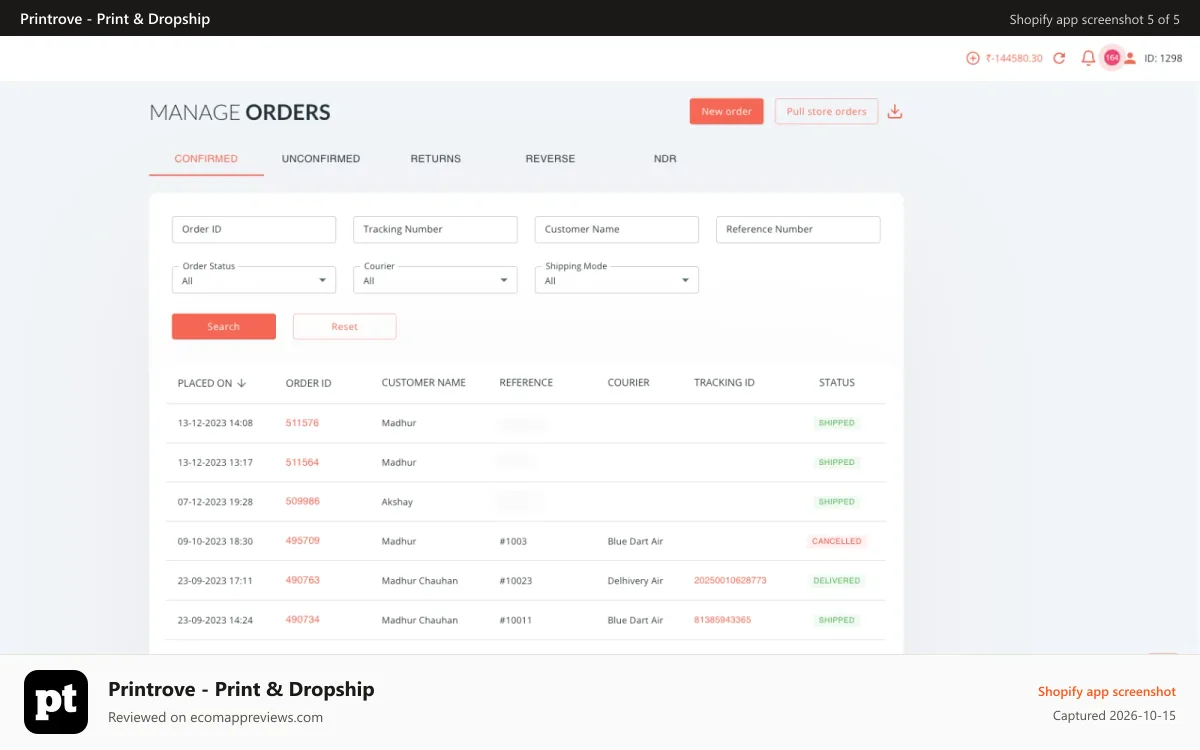Image resolution: width=1200 pixels, height=750 pixels.
Task: Open order 490763 link
Action: (302, 580)
